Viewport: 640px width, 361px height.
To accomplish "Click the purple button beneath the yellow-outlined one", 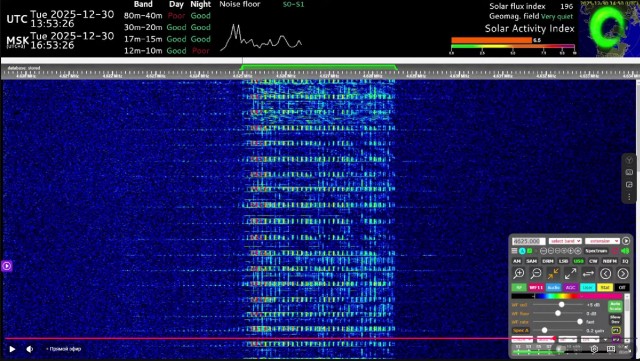I will pos(616,340).
